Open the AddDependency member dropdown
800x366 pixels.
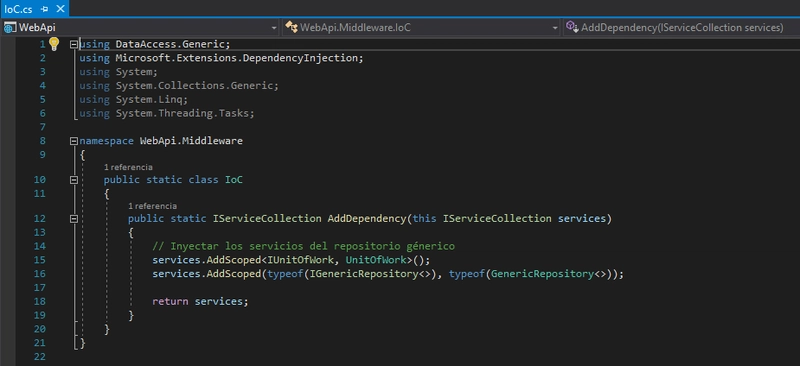click(681, 28)
